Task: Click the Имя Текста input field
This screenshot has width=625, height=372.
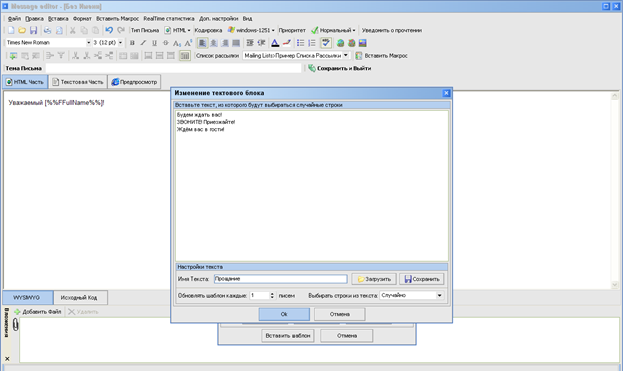Action: point(281,279)
